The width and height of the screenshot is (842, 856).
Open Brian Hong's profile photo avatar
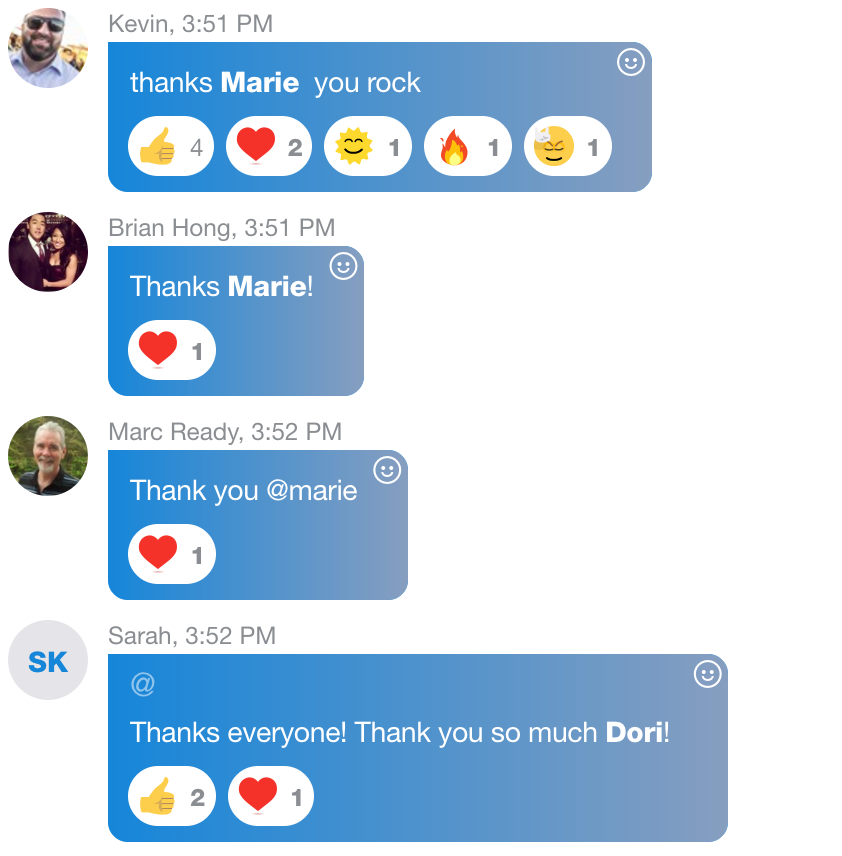point(48,252)
